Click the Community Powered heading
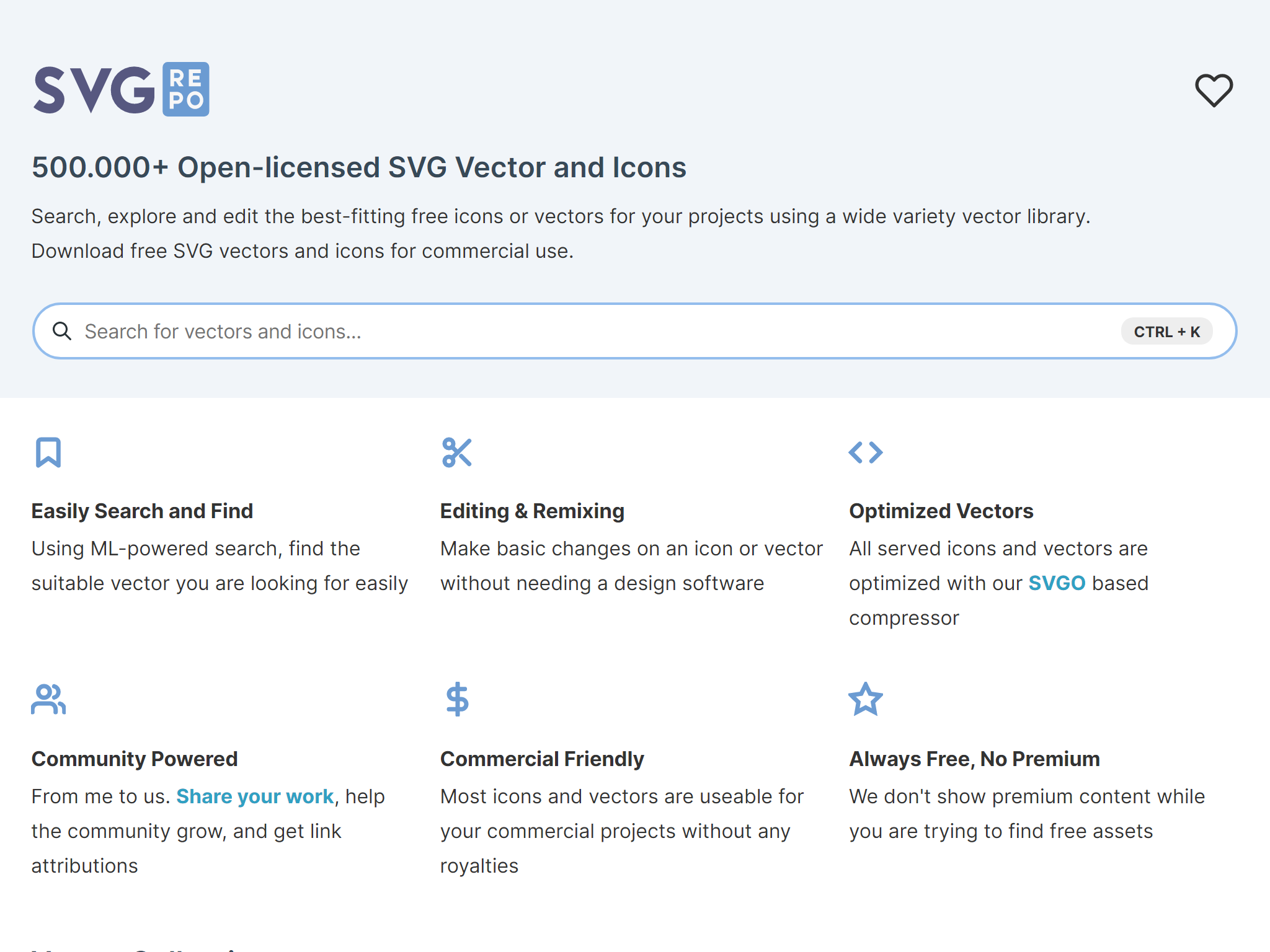This screenshot has width=1270, height=952. click(134, 759)
